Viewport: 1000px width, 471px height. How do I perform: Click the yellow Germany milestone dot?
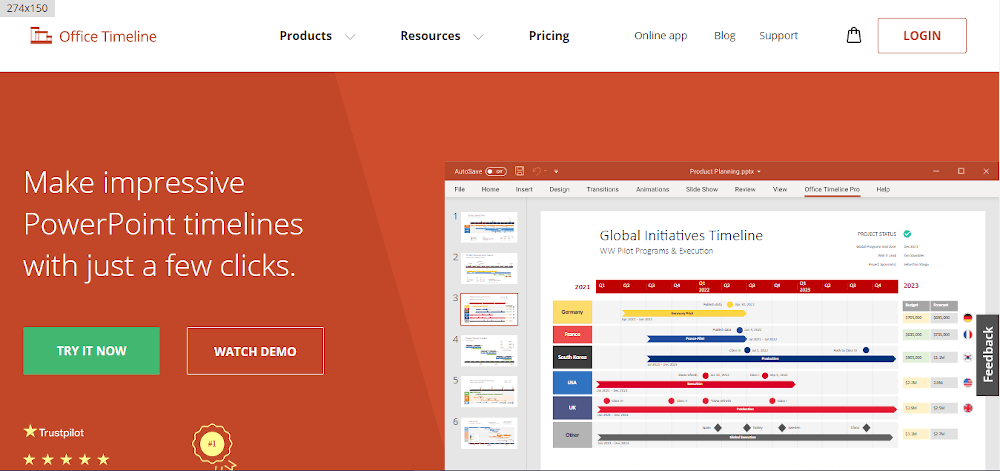click(x=730, y=305)
